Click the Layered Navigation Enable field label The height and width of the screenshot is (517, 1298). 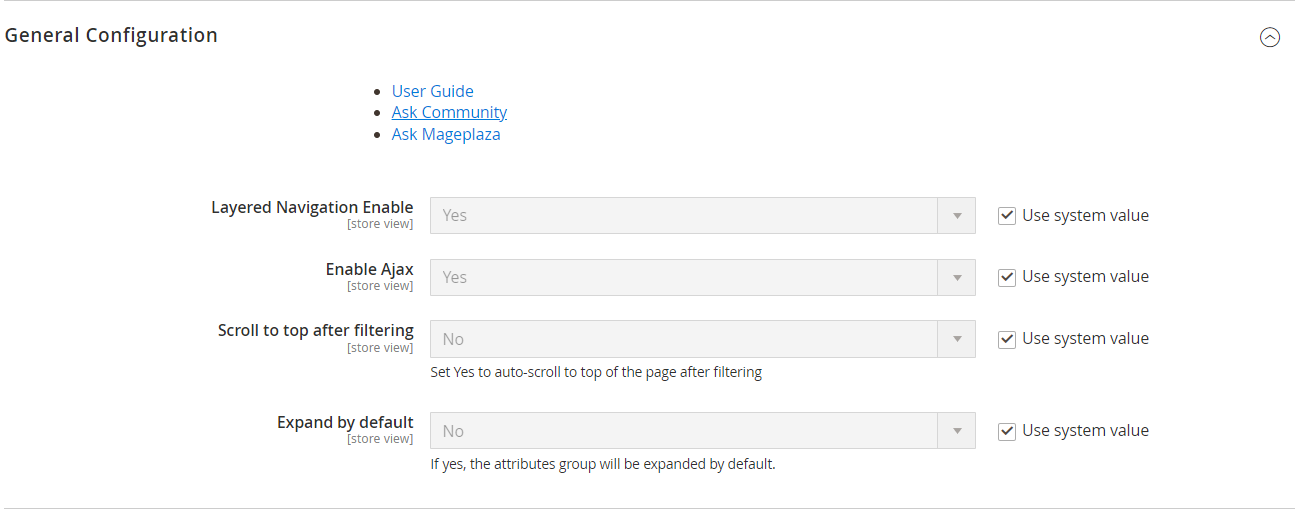point(312,207)
